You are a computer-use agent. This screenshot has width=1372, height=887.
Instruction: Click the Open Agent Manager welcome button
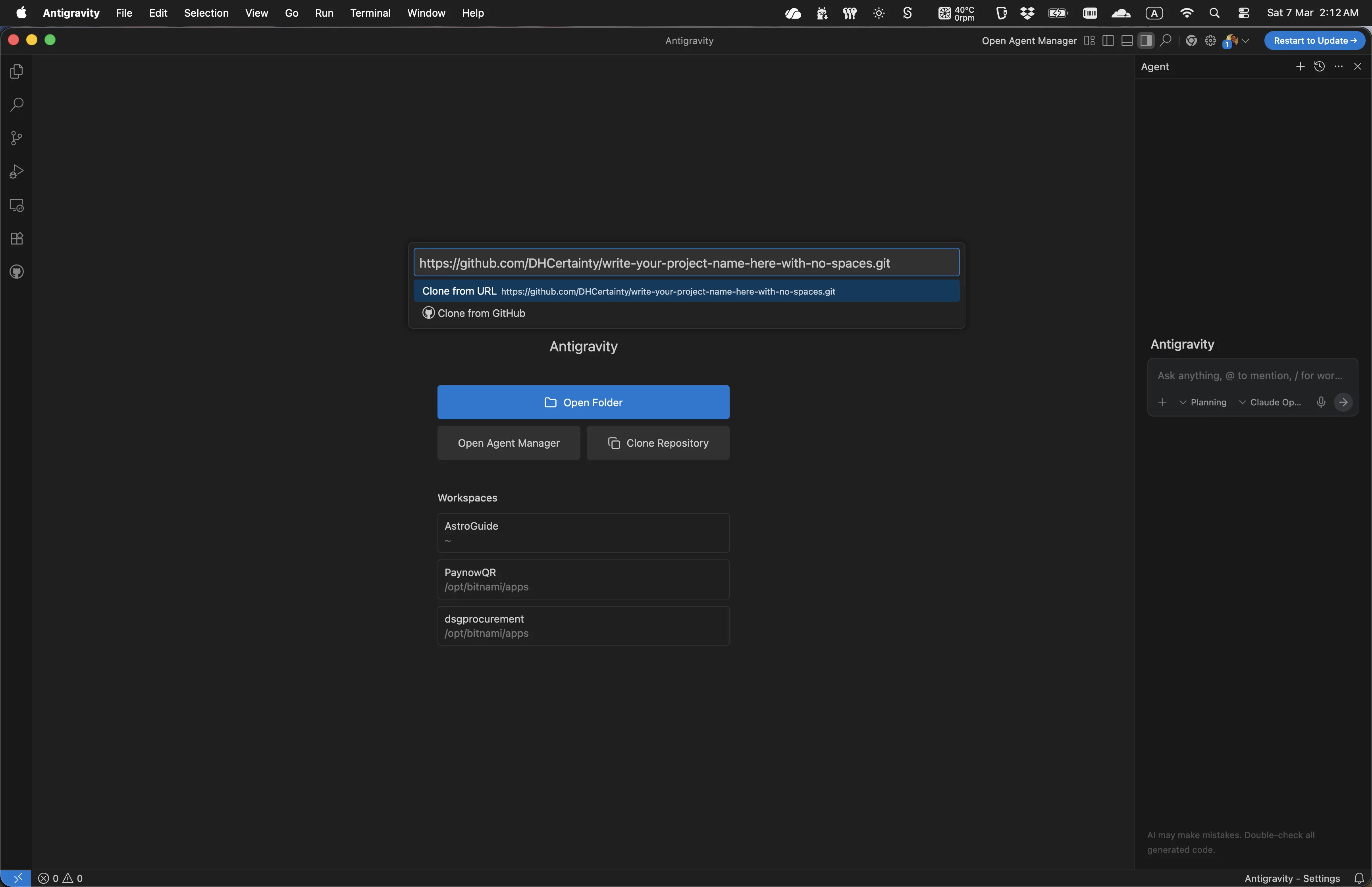pyautogui.click(x=509, y=443)
